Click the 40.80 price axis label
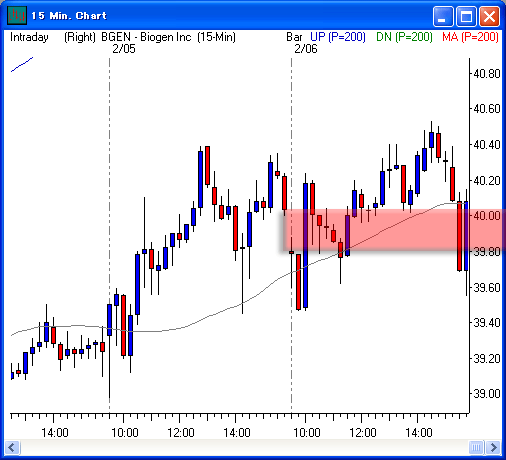Viewport: 506px width, 460px height. tap(487, 73)
